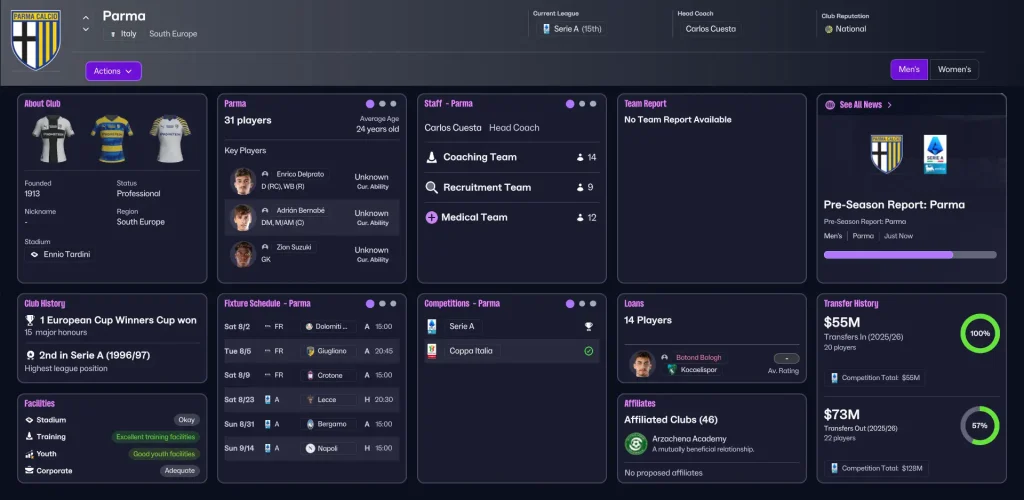Image resolution: width=1024 pixels, height=500 pixels.
Task: Click the purple news progress bar
Action: coord(910,255)
